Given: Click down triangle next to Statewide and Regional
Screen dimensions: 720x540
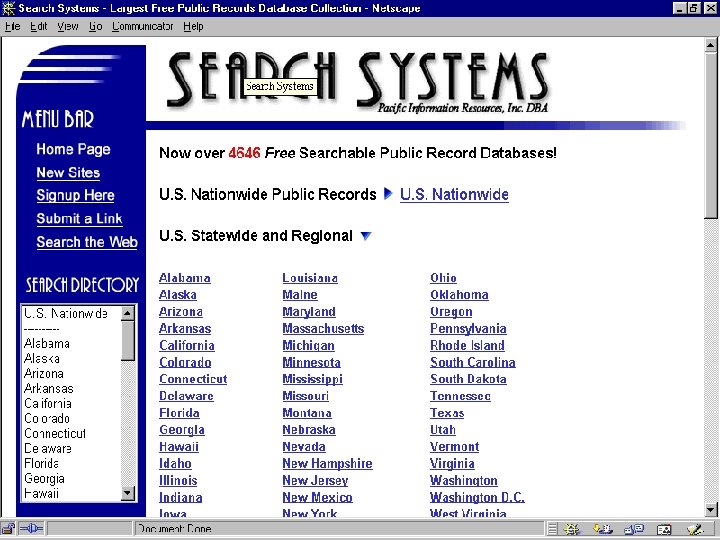Looking at the screenshot, I should 366,236.
